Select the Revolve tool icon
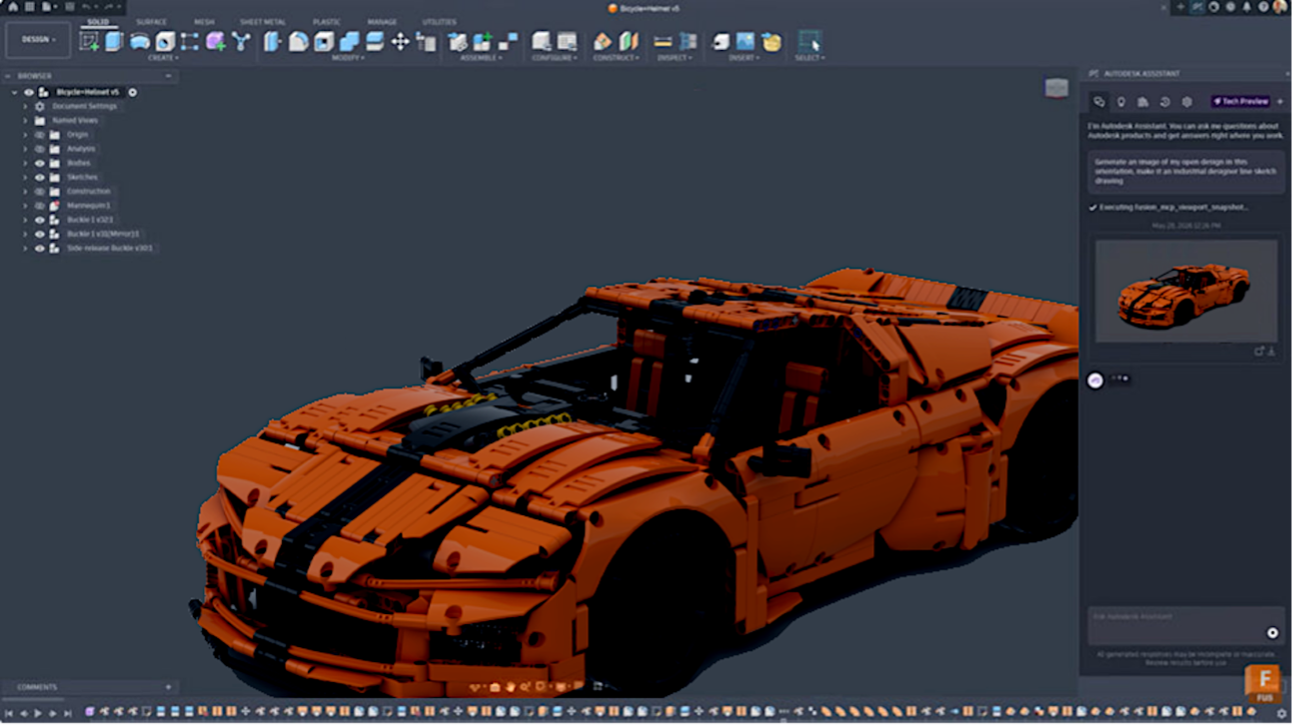Viewport: 1294px width, 726px height. click(x=140, y=41)
